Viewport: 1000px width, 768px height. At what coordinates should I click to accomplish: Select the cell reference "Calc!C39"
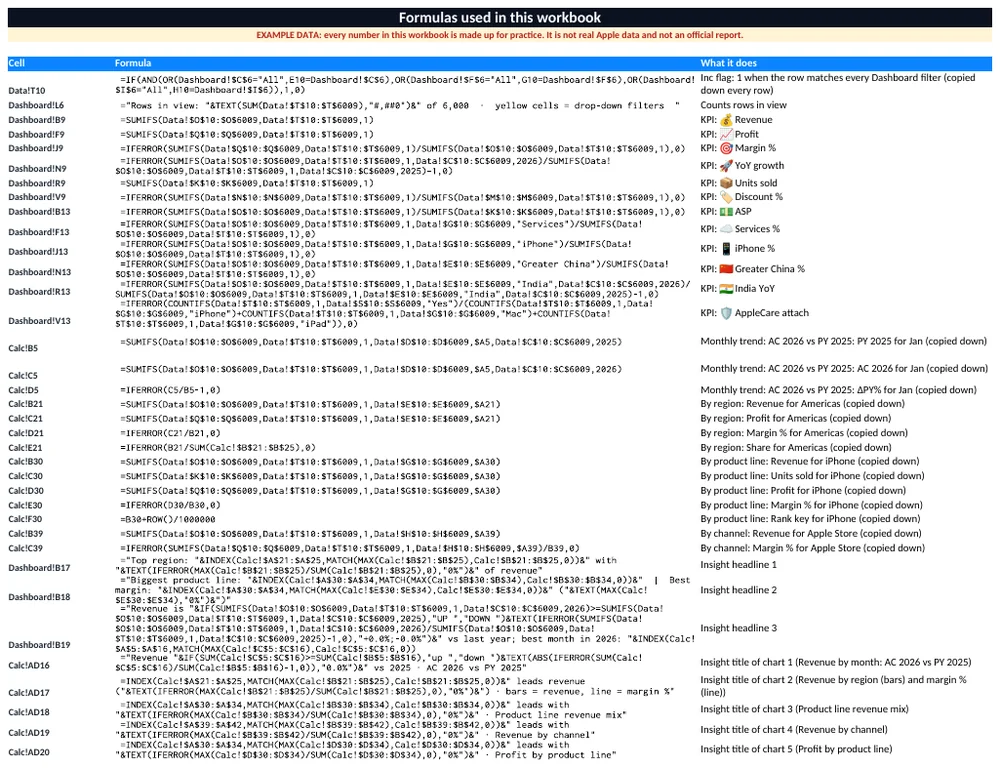click(x=26, y=549)
